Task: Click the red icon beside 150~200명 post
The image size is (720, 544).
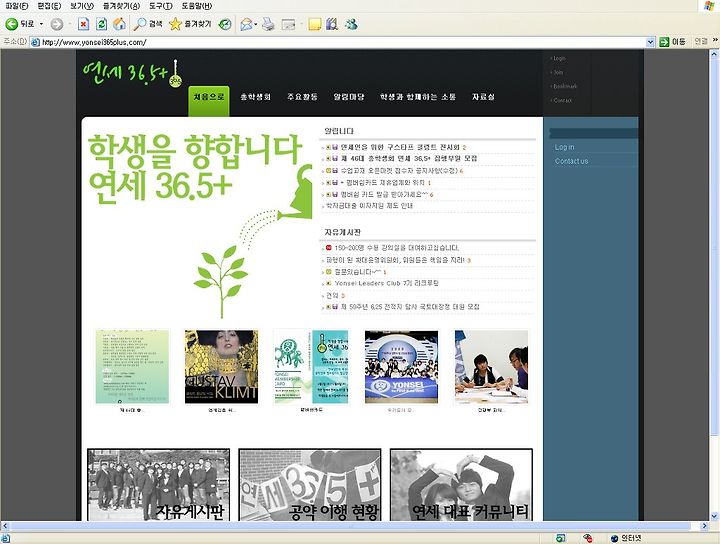Action: (x=328, y=248)
